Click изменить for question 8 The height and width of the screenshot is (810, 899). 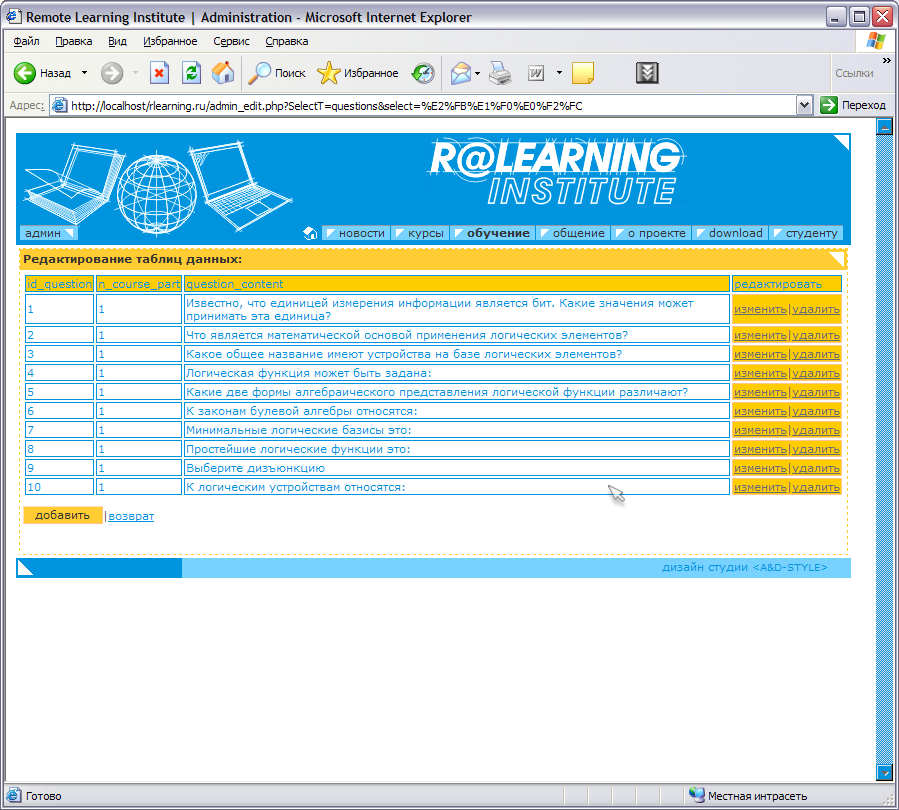(760, 449)
